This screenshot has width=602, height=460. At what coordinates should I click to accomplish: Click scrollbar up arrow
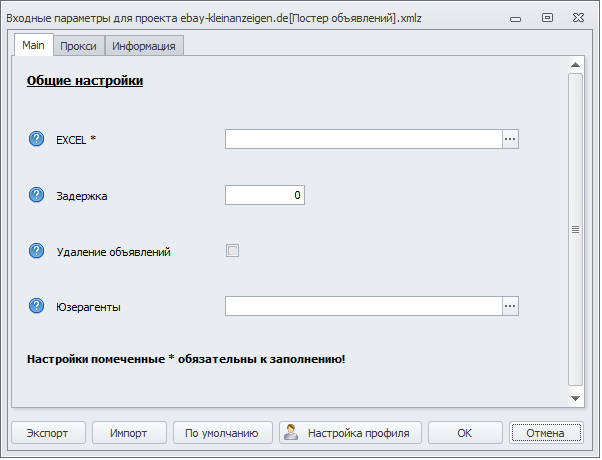(575, 65)
